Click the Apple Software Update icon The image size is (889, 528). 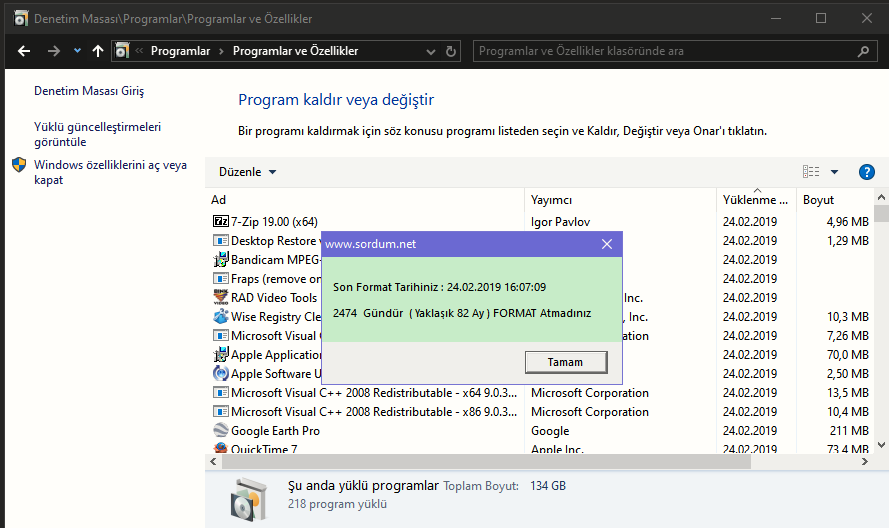(x=221, y=373)
